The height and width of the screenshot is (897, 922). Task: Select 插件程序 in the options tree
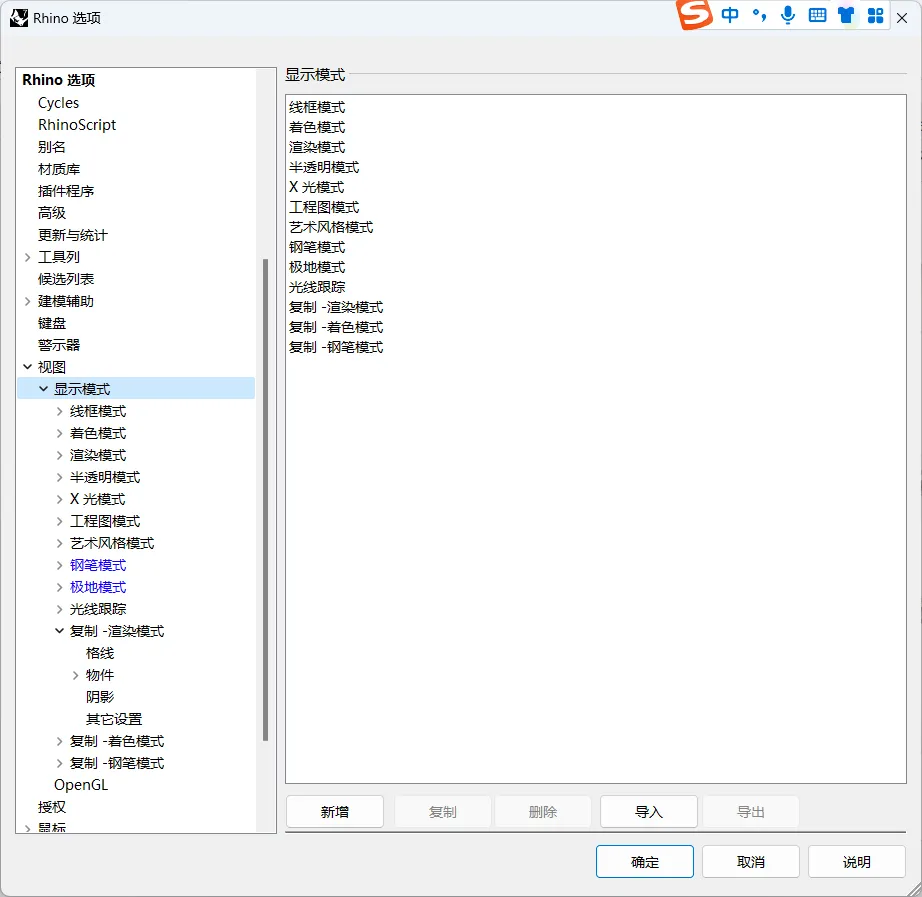point(66,191)
